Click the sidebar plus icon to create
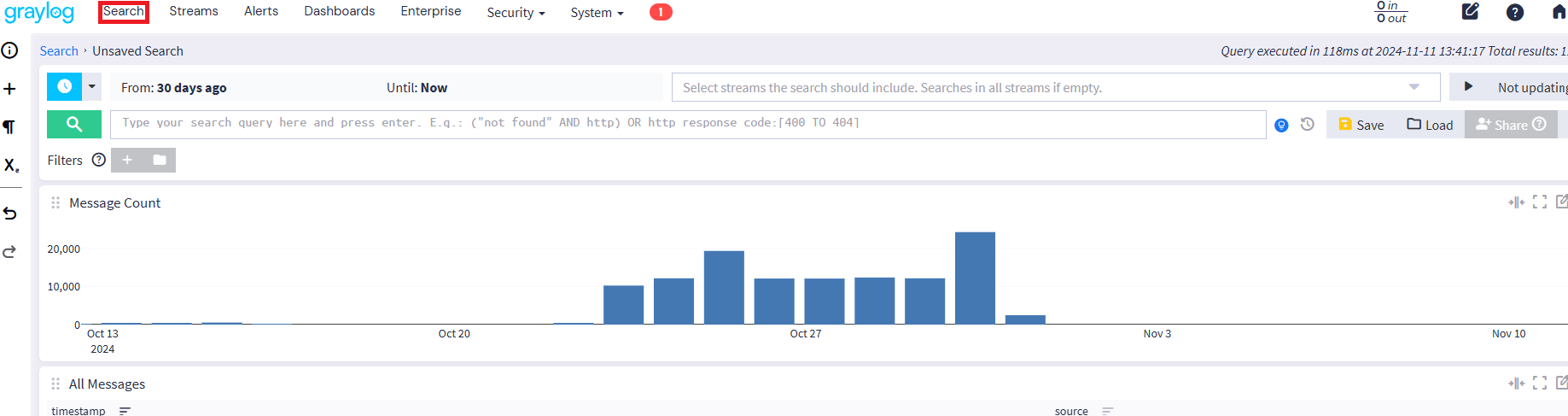This screenshot has width=1568, height=416. 10,89
